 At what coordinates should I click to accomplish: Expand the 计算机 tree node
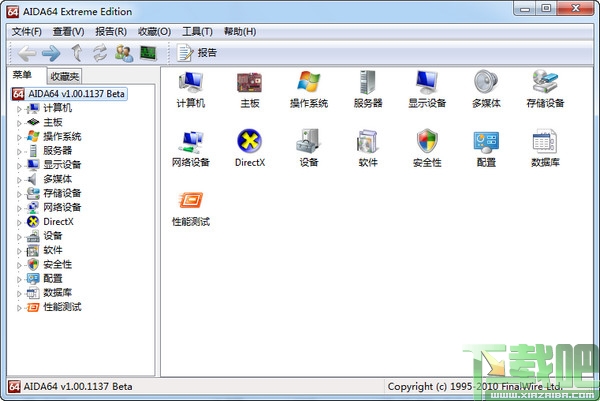[19, 109]
